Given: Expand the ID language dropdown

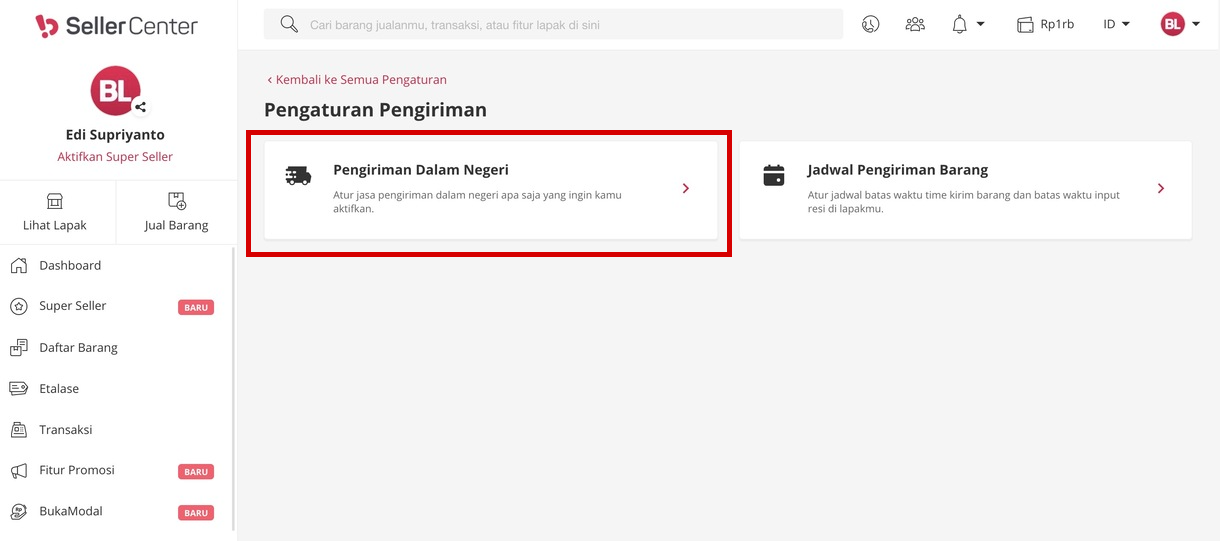Looking at the screenshot, I should [1116, 25].
